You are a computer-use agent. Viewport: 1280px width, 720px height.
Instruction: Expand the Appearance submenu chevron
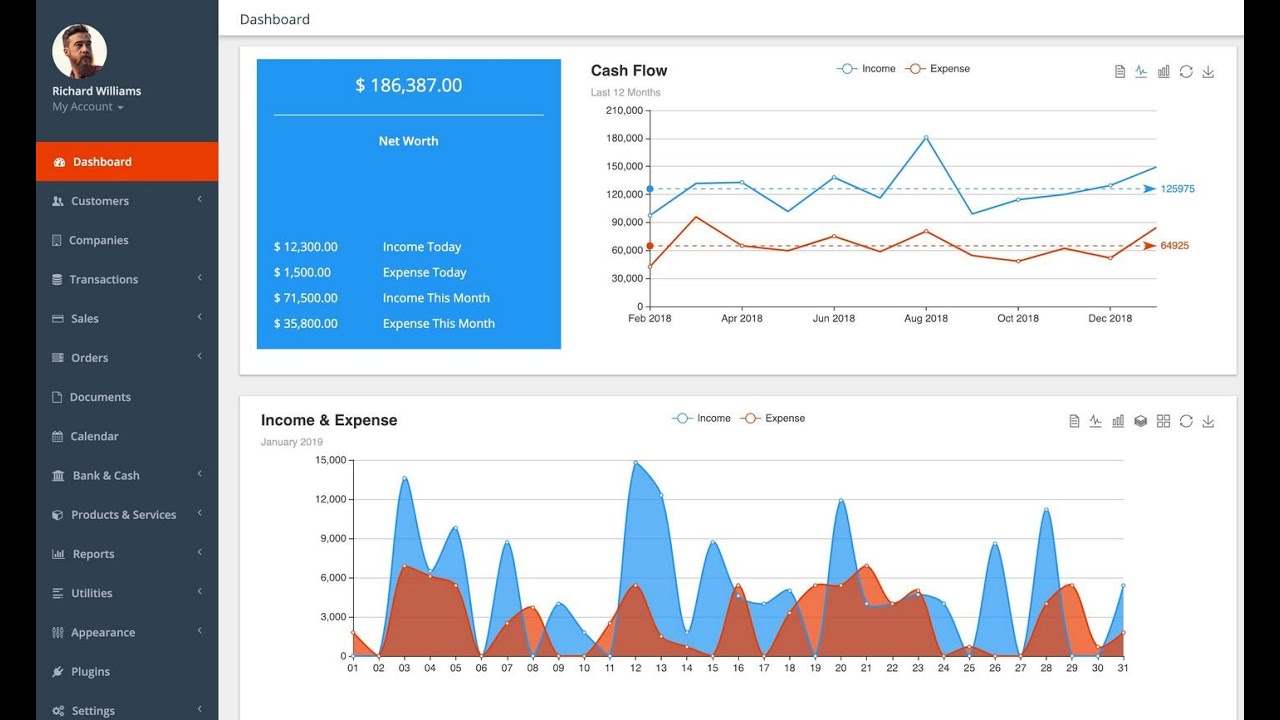coord(200,631)
